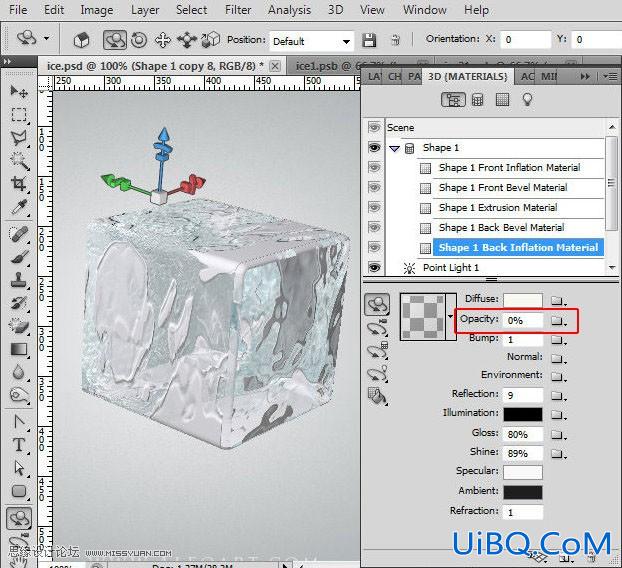Open the tool preset picker arrow
Image resolution: width=622 pixels, height=568 pixels.
coord(47,38)
